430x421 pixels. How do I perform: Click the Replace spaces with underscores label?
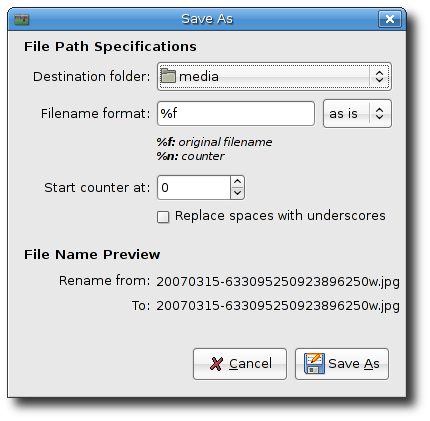(x=280, y=216)
